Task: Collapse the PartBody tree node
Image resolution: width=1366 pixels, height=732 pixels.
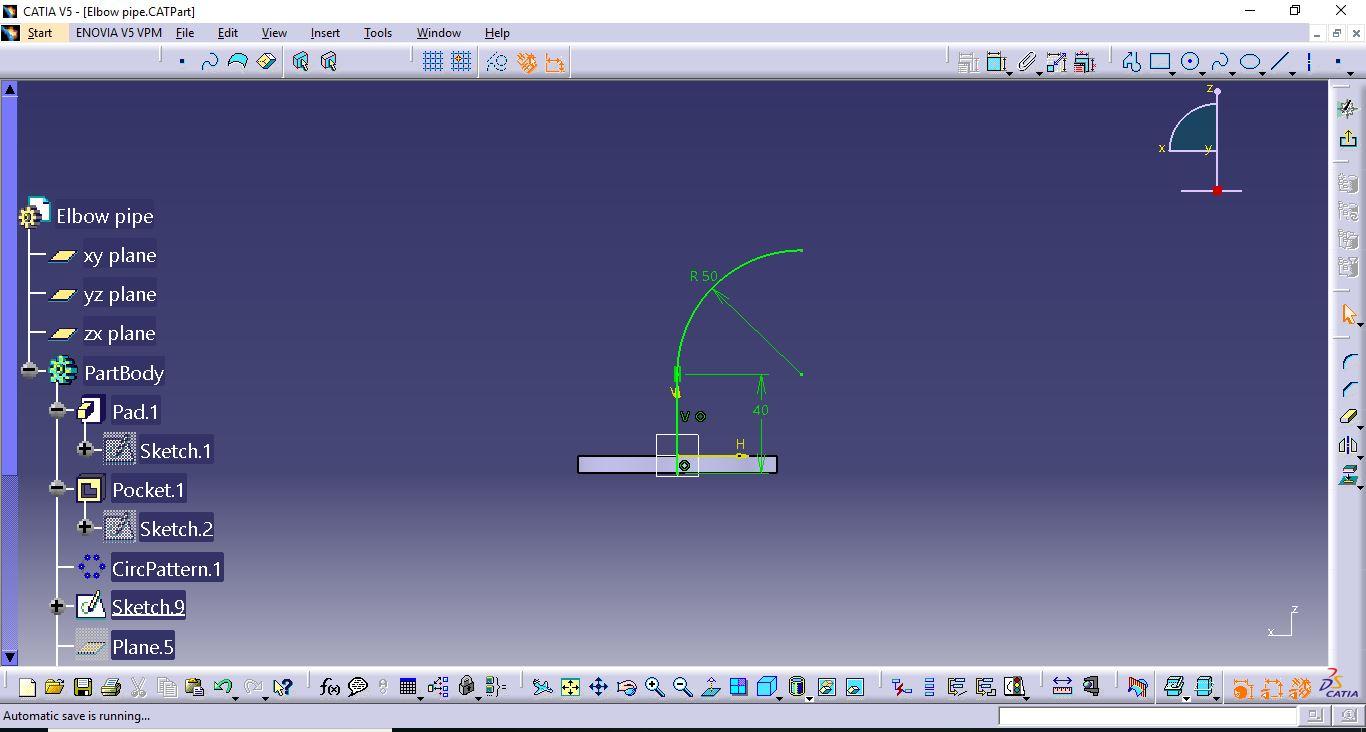Action: 30,371
